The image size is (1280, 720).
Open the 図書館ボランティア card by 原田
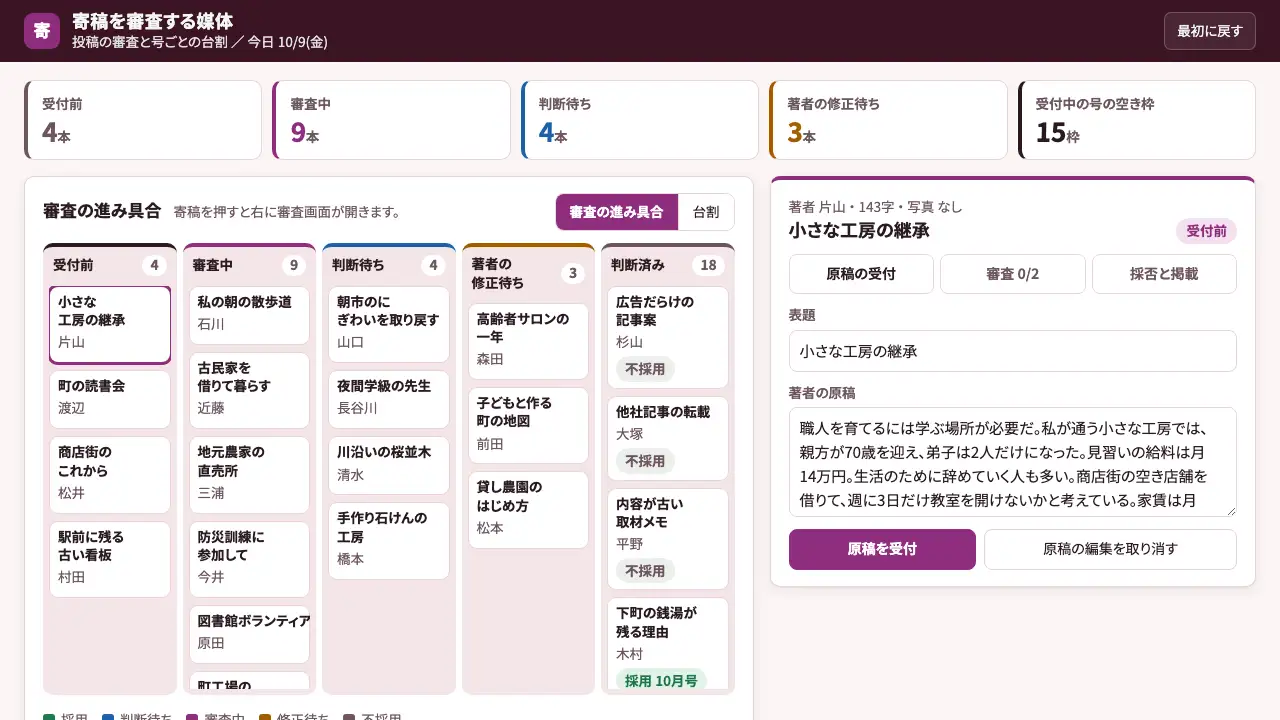tap(249, 634)
